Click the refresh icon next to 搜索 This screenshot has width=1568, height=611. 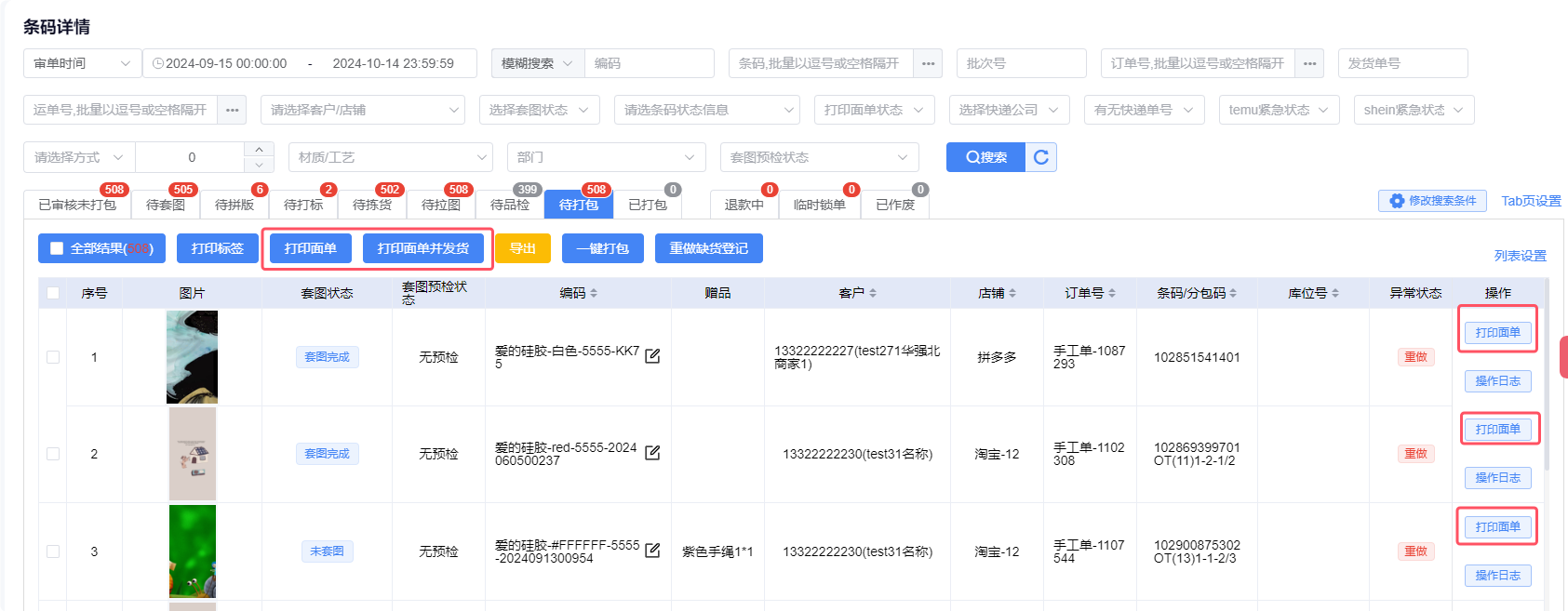pos(1041,157)
